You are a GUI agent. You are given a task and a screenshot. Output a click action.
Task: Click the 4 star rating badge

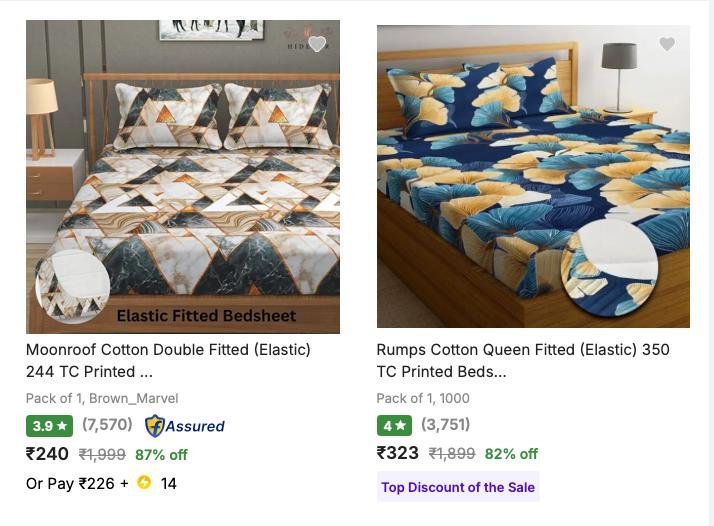tap(394, 425)
